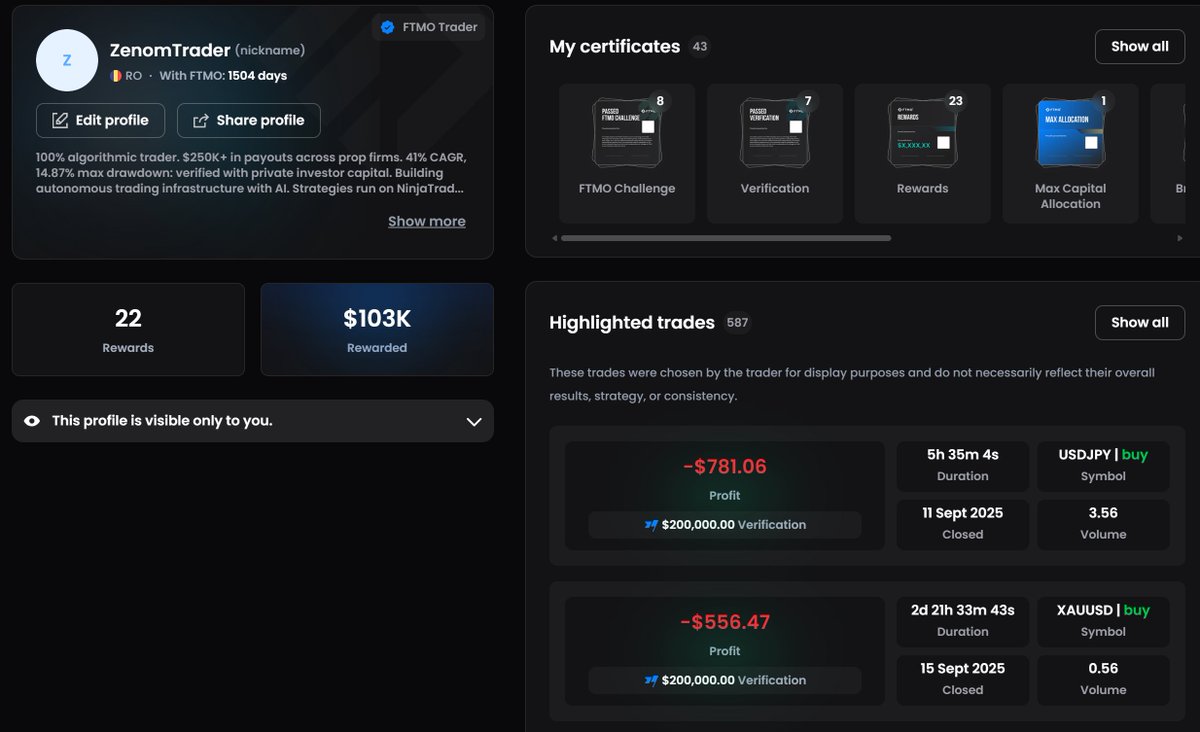This screenshot has width=1200, height=732.
Task: Open Edit profile
Action: pos(100,120)
